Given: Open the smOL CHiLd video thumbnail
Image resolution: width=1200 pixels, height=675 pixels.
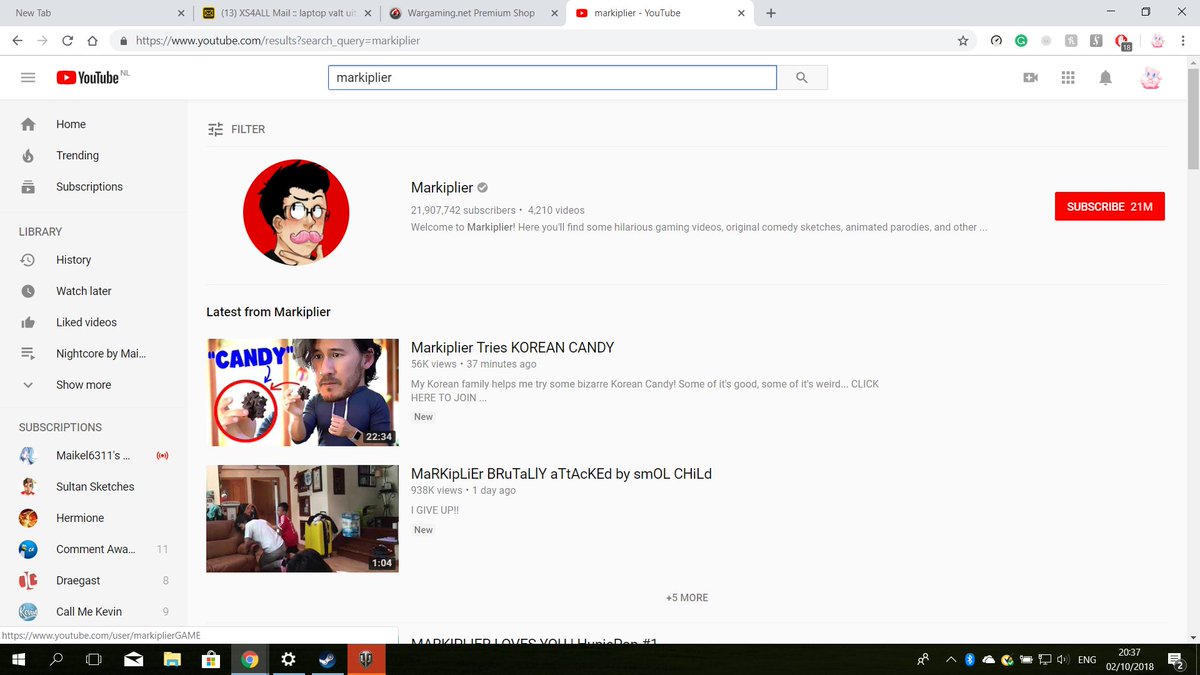Looking at the screenshot, I should (x=302, y=518).
